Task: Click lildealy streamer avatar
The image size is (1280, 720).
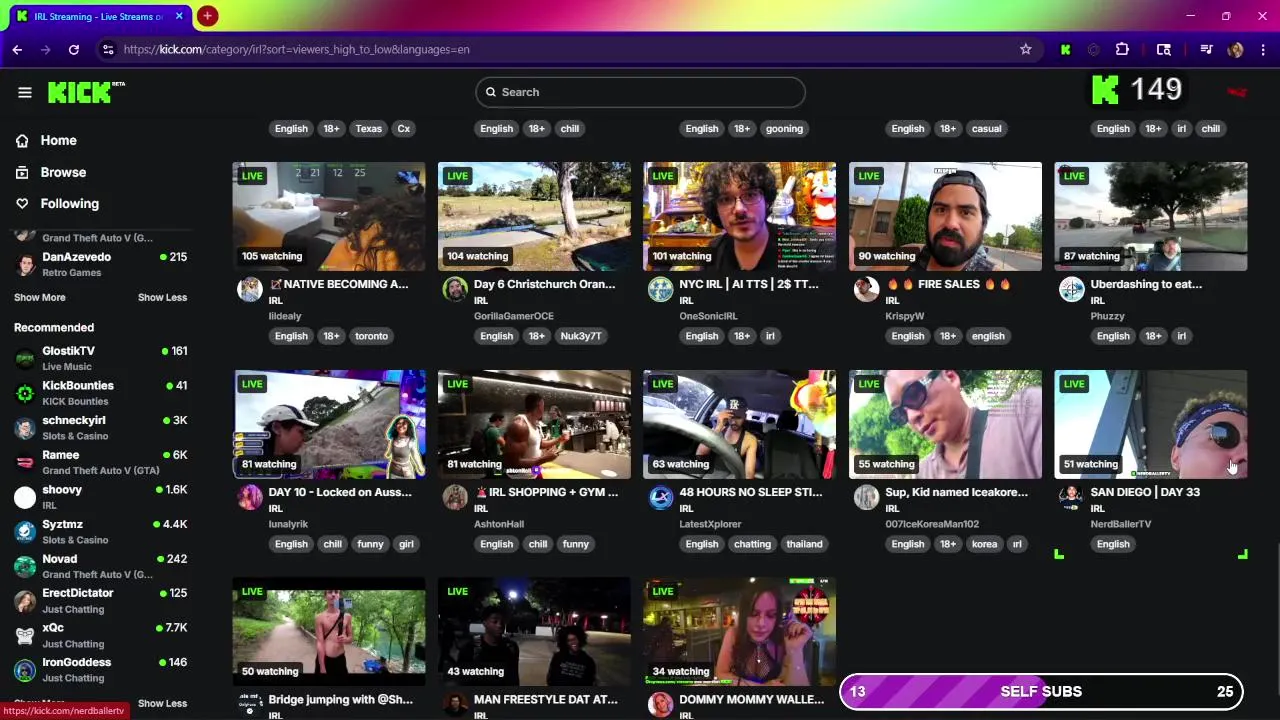Action: (250, 290)
